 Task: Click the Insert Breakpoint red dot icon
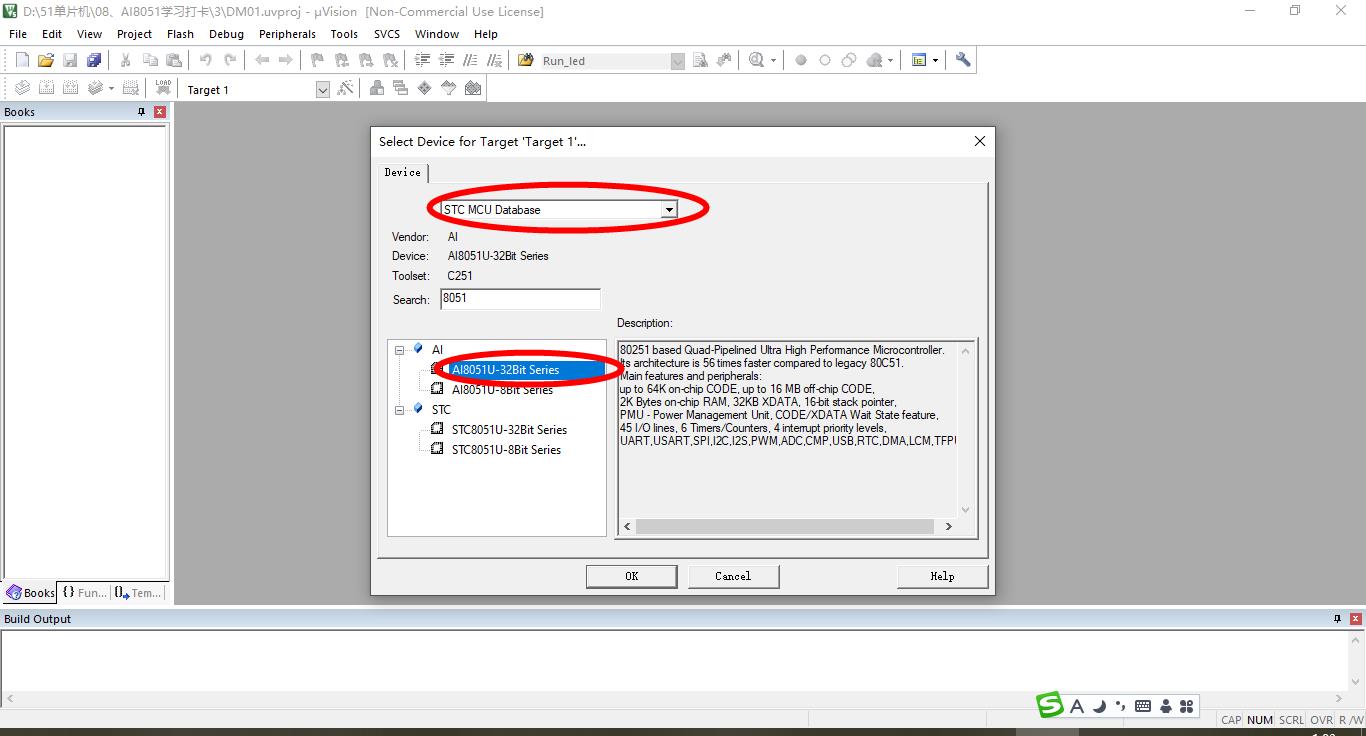[801, 60]
